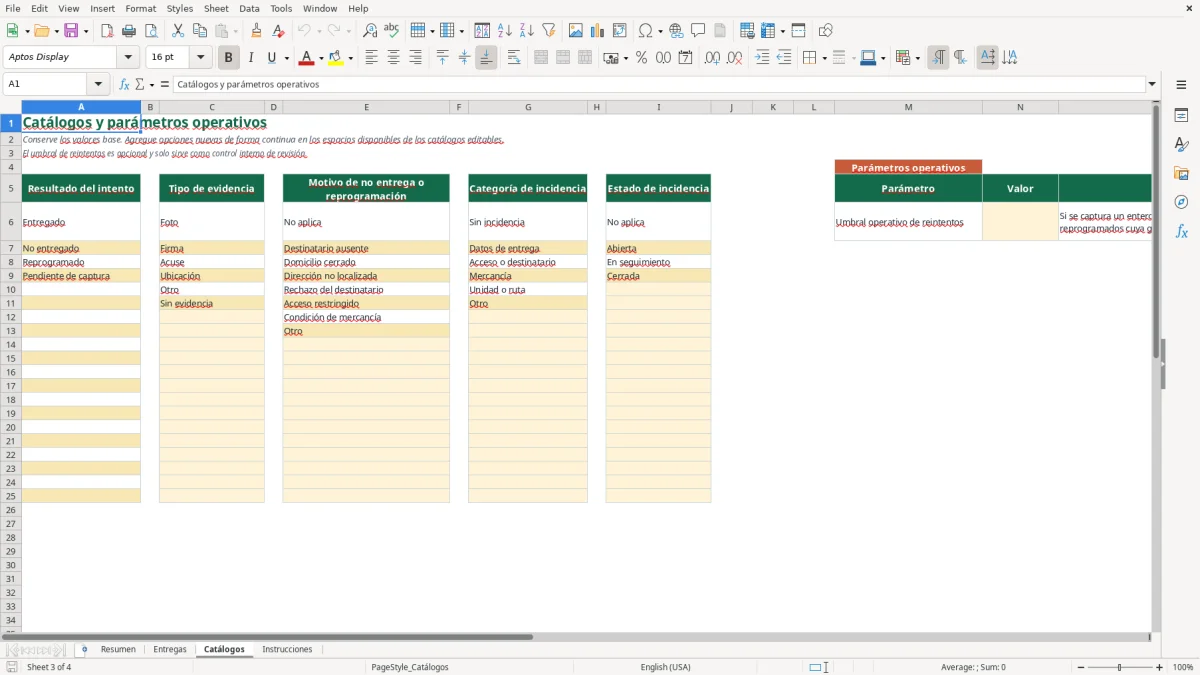
Task: Open background color dropdown arrow
Action: [x=350, y=58]
